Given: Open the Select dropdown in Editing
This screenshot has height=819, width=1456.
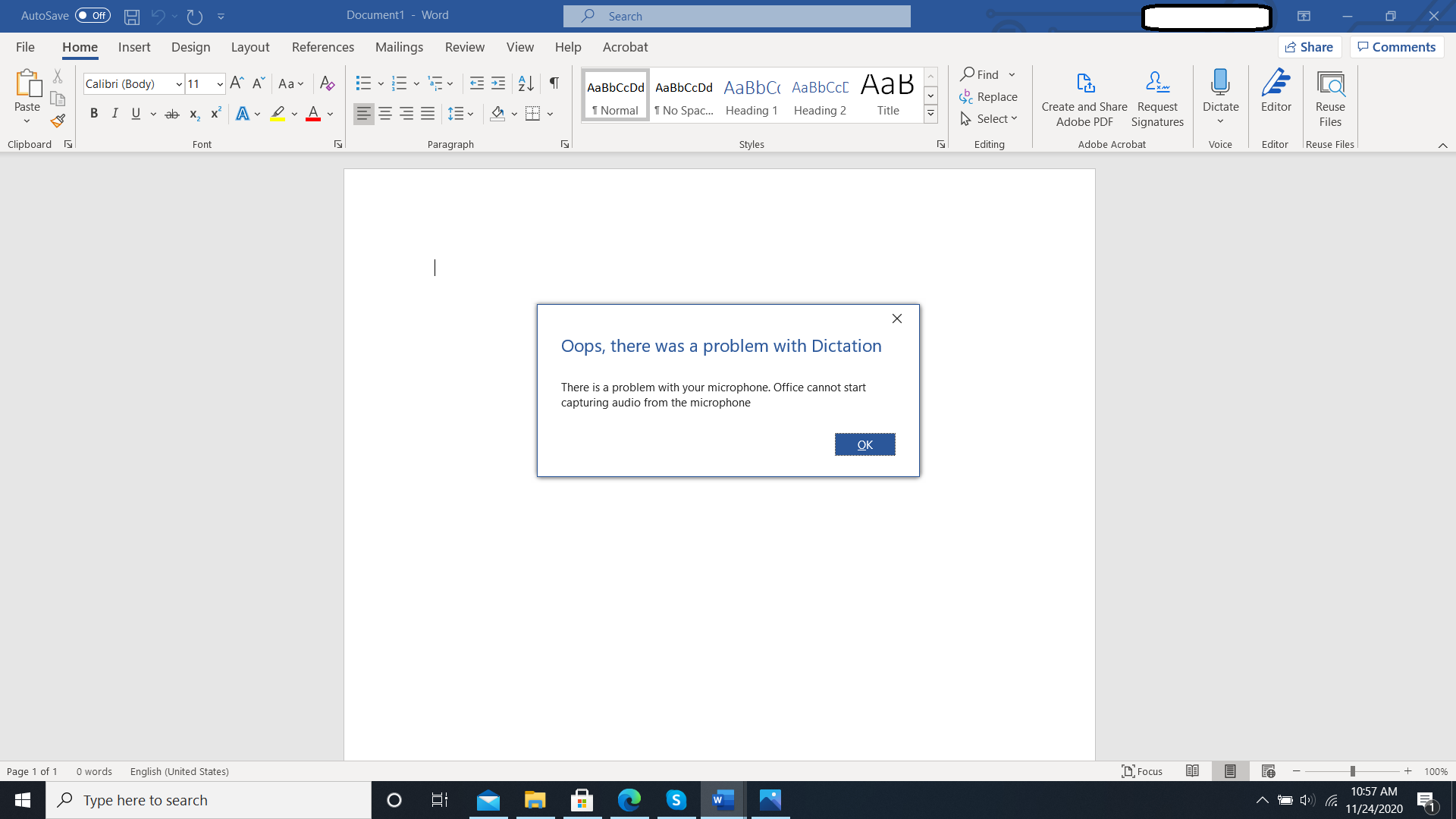Looking at the screenshot, I should coord(989,119).
